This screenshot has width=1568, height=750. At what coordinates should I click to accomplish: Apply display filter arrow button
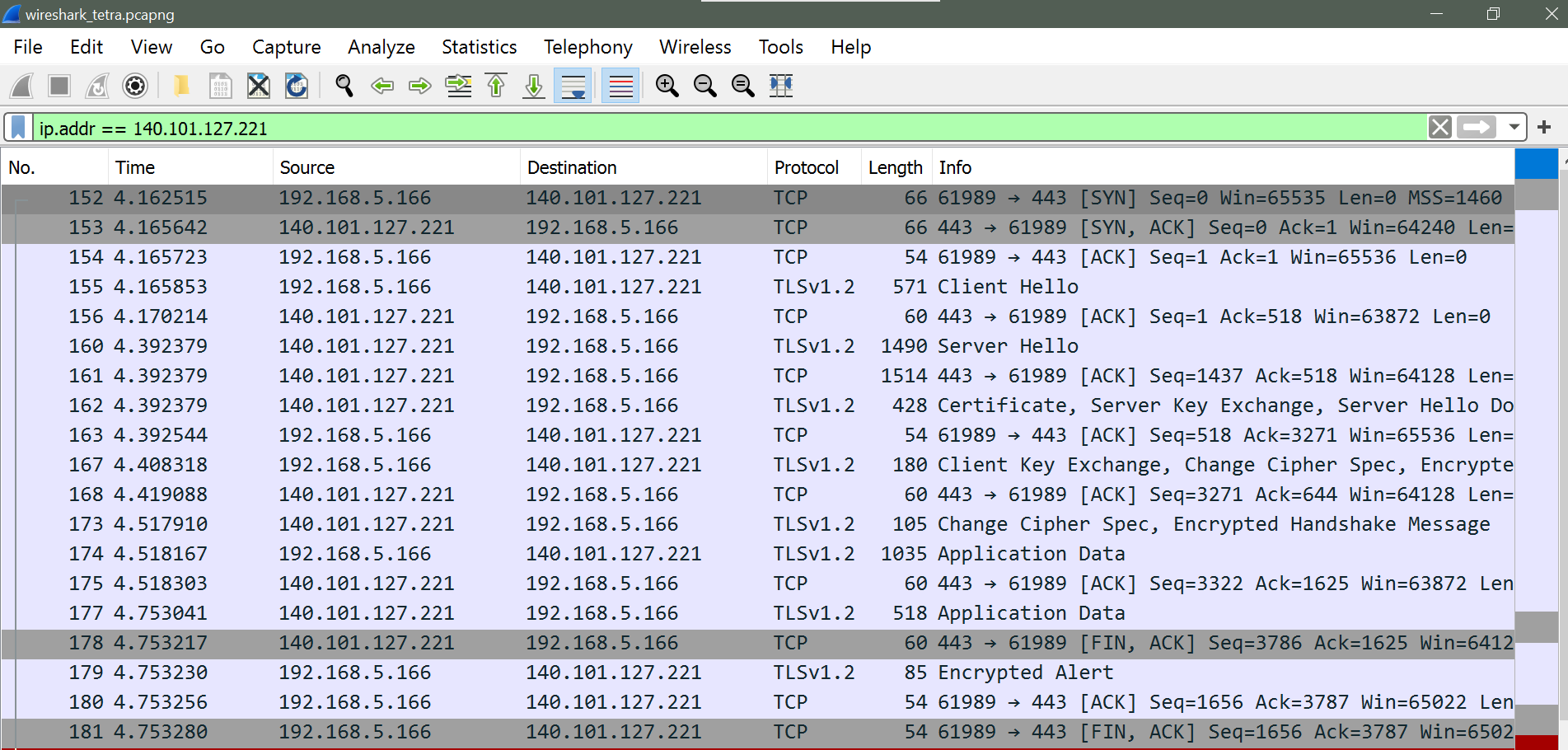(x=1477, y=128)
